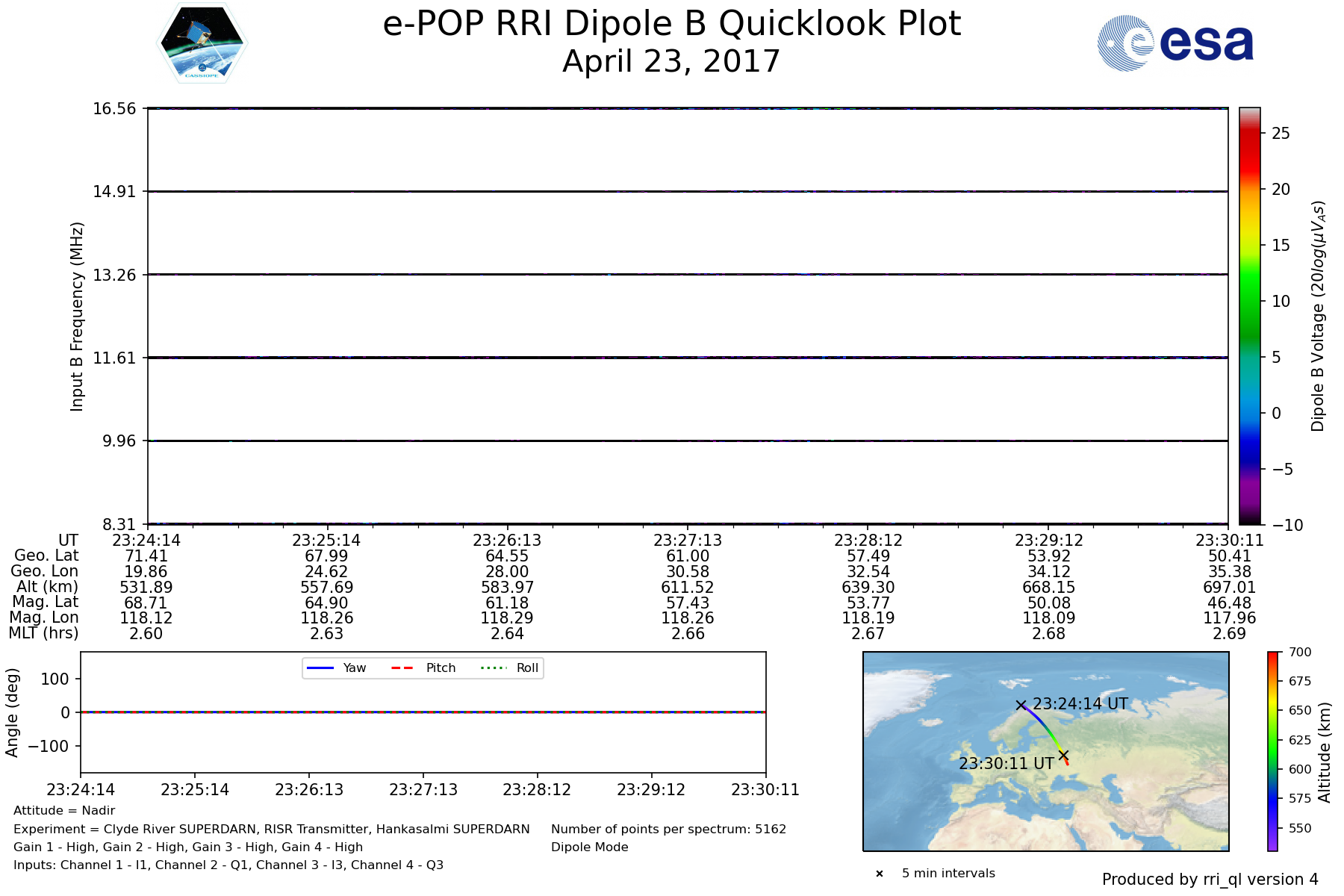Image resolution: width=1344 pixels, height=896 pixels.
Task: Click the 'April 23, 2017' date subtitle
Action: 671,61
